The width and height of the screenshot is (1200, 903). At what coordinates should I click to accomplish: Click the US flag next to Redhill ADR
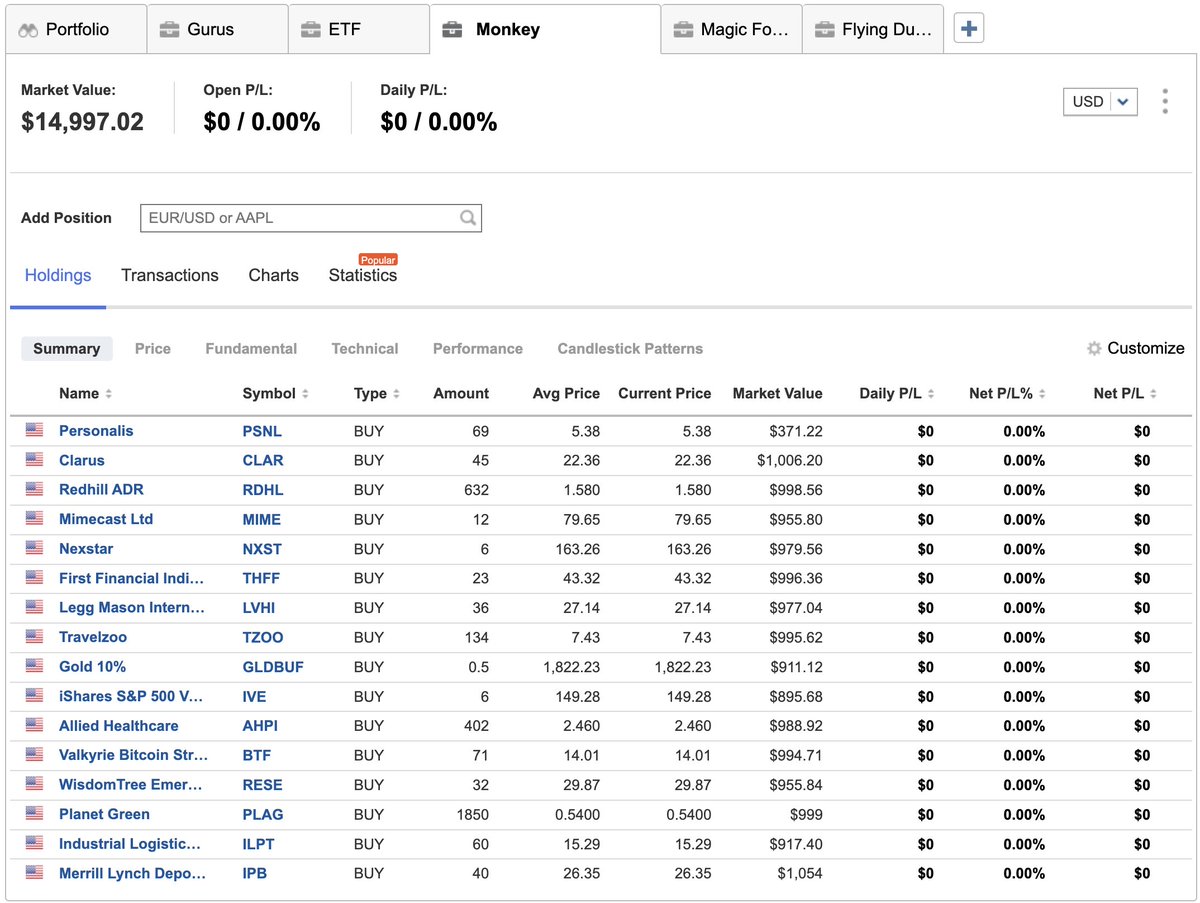[35, 489]
